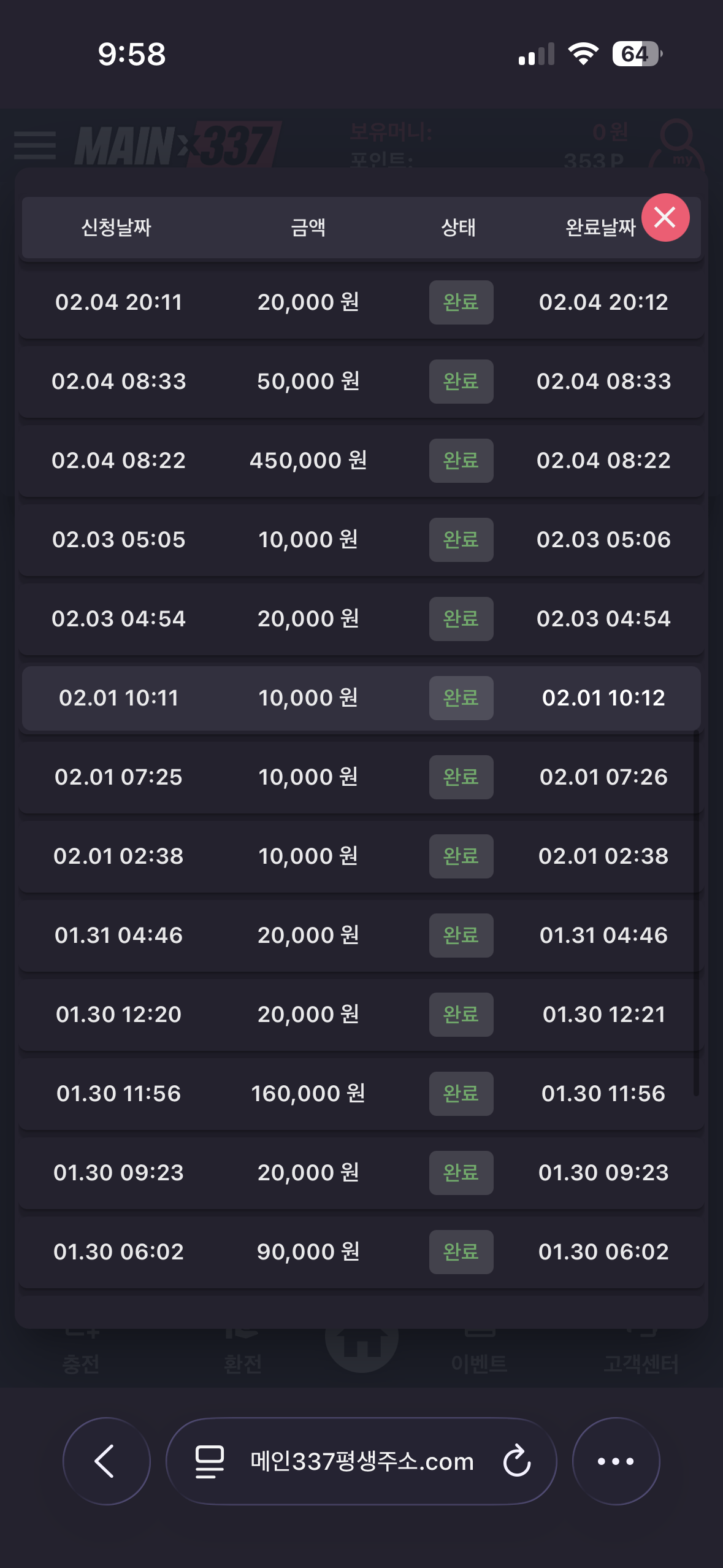
Task: Tap the page settings icon in address bar
Action: point(209,1461)
